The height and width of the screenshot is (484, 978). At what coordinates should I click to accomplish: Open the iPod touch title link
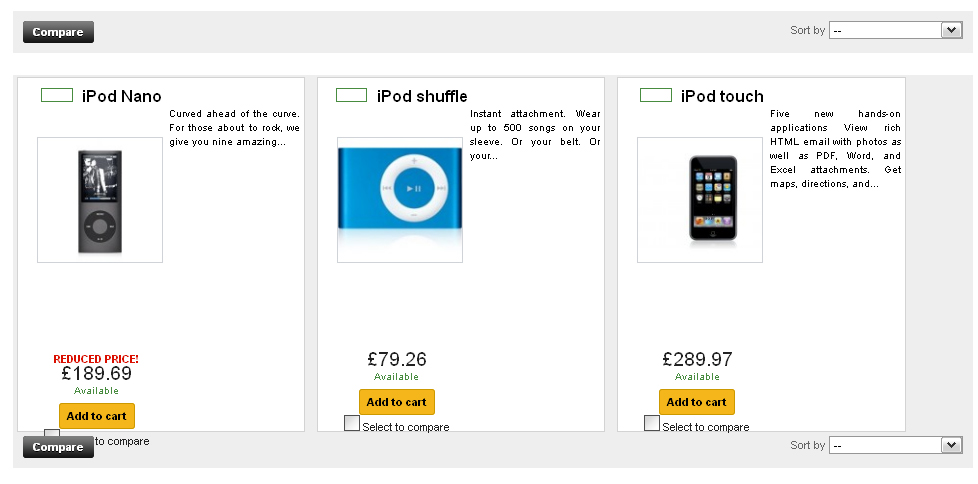pyautogui.click(x=722, y=96)
